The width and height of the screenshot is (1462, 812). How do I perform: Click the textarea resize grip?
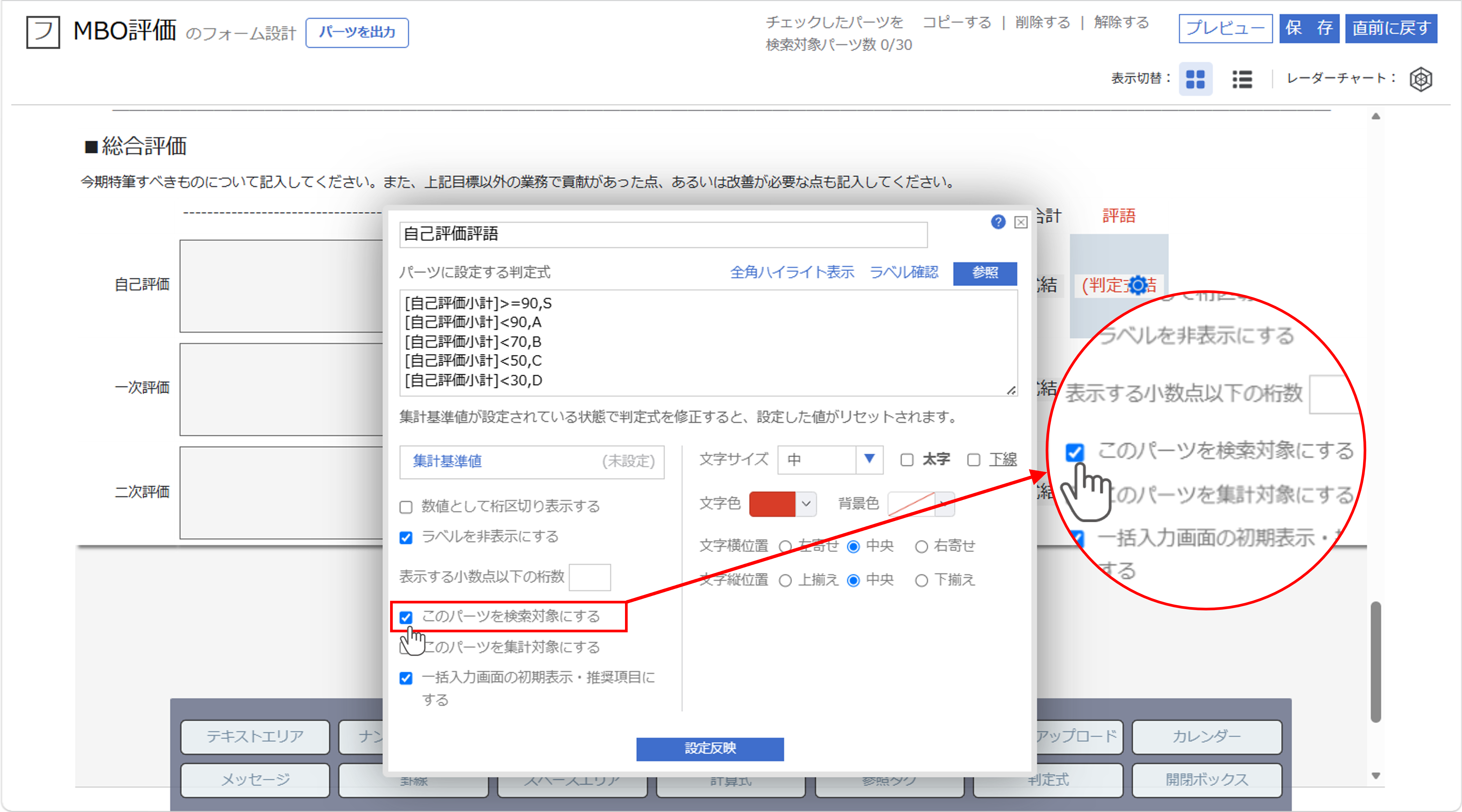click(x=1011, y=391)
